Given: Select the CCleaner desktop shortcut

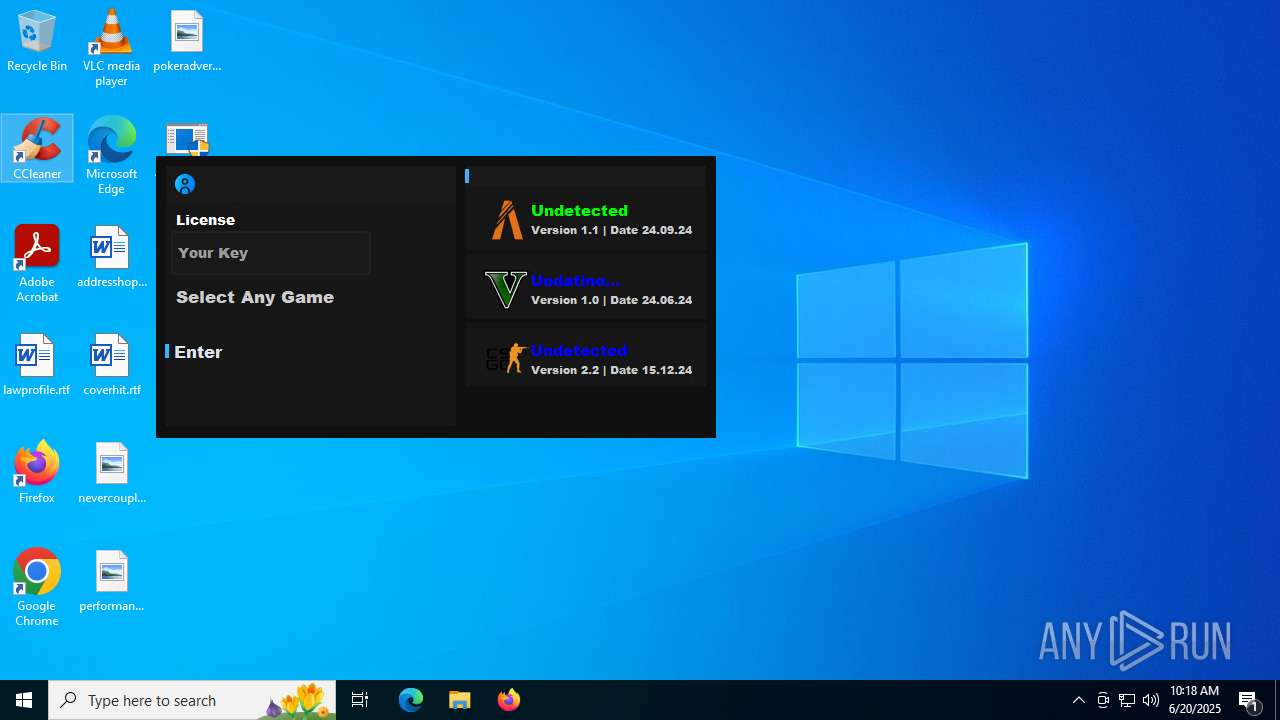Looking at the screenshot, I should pos(37,148).
